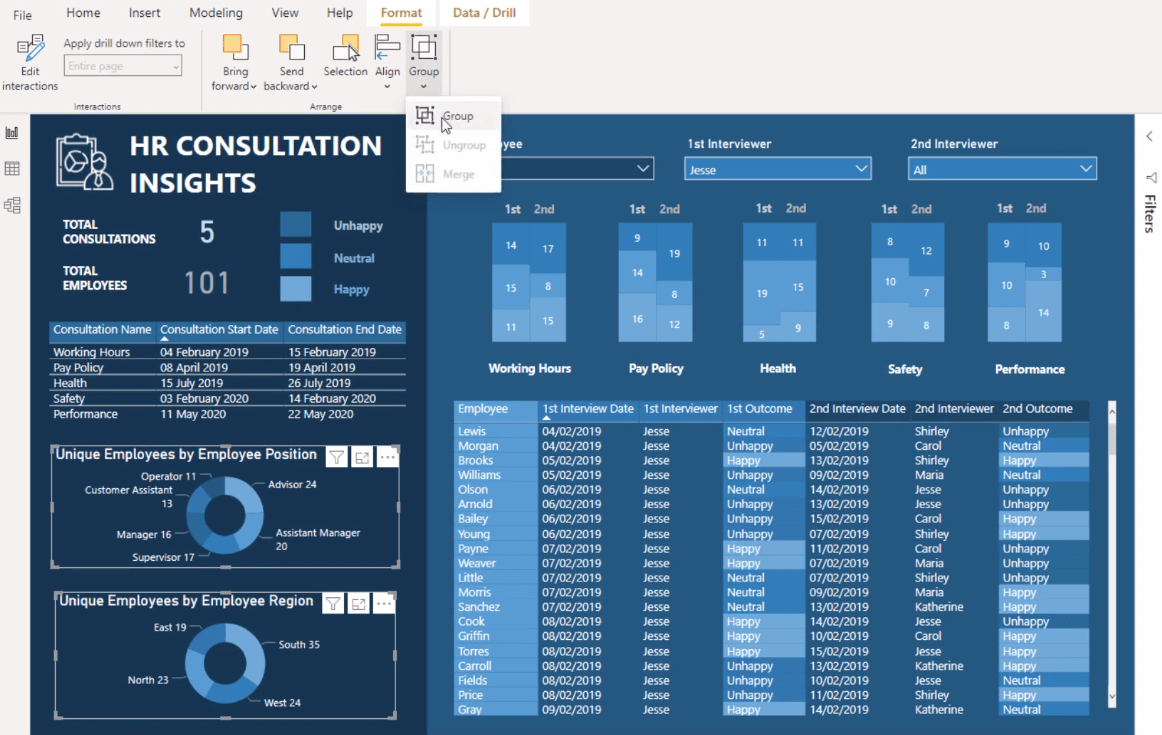
Task: Choose Ungroup from the dropdown menu
Action: pos(454,144)
